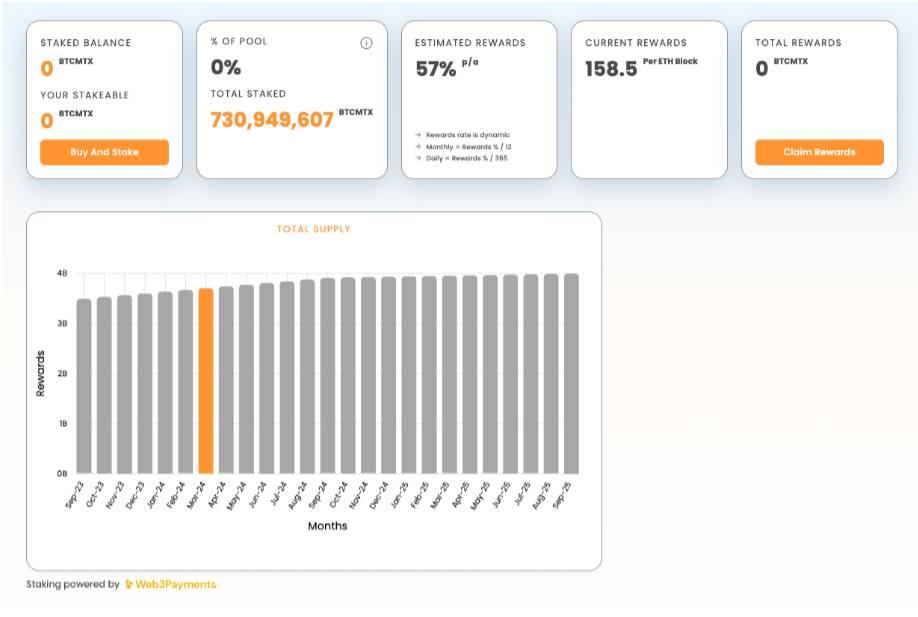Screen dimensions: 918x617
Task: Click the Daily rewards arrow bullet
Action: tap(418, 158)
